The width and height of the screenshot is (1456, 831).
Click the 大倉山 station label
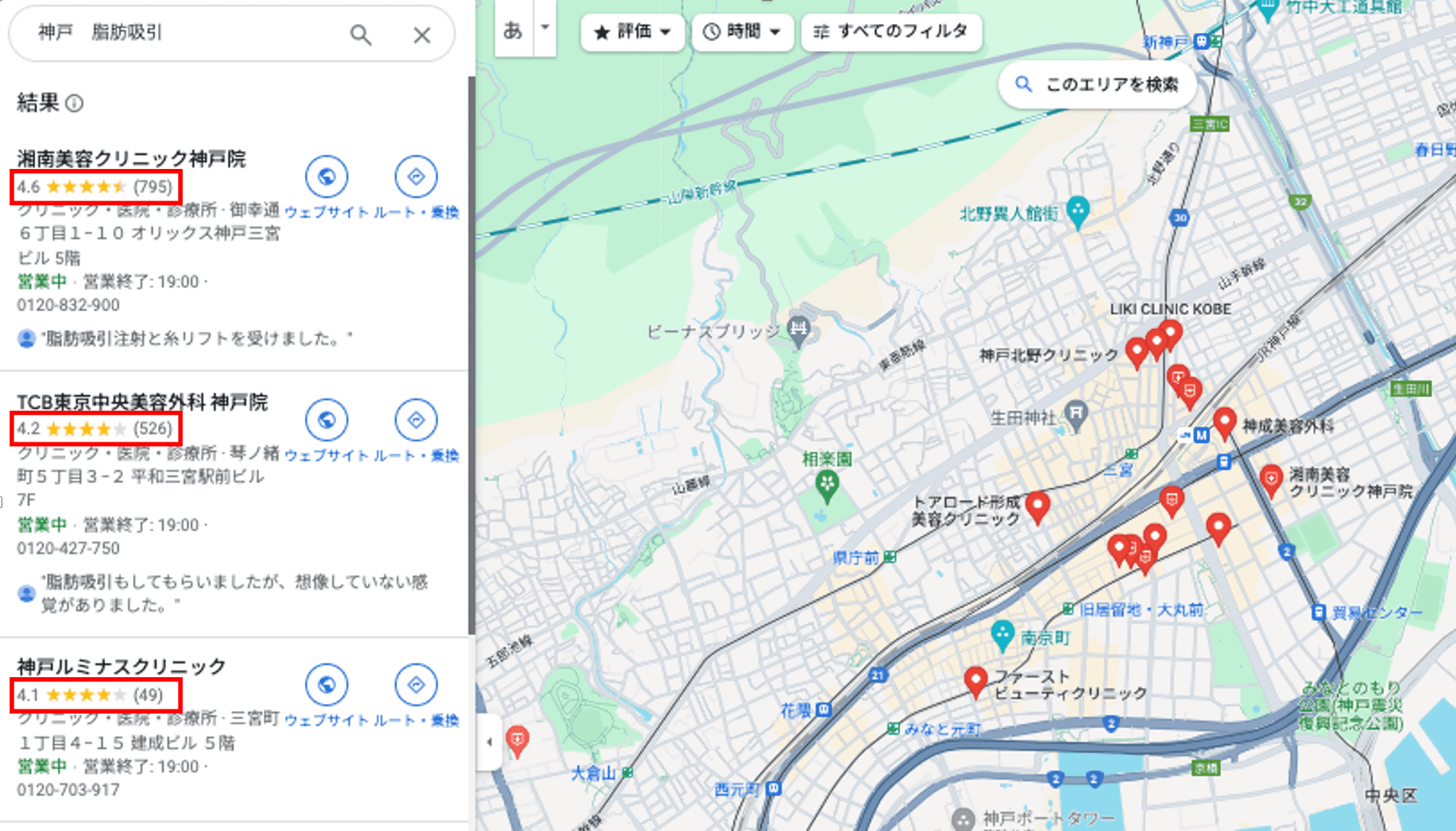click(x=594, y=773)
